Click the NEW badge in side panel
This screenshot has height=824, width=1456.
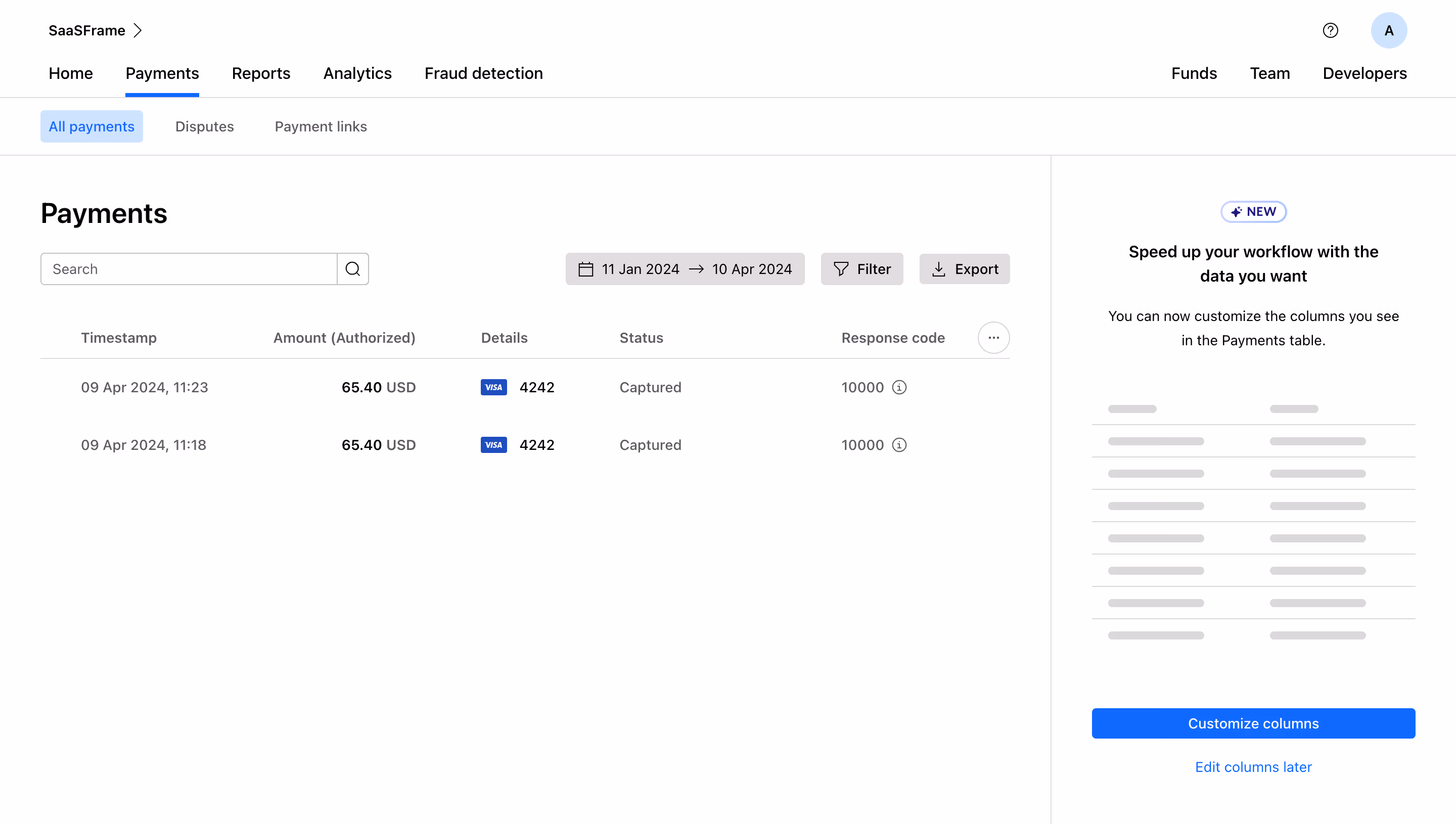(x=1253, y=212)
